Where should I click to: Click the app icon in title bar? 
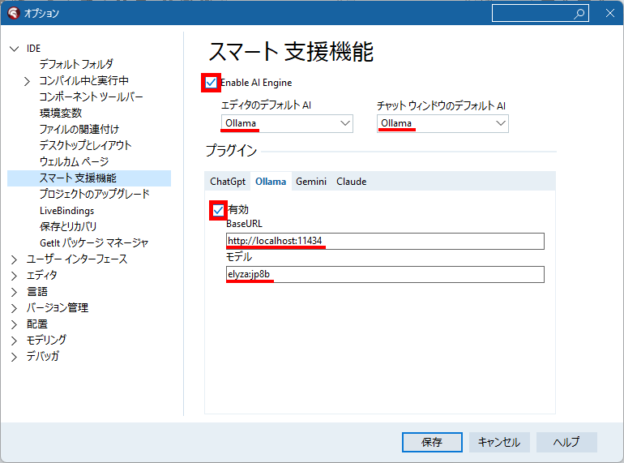pyautogui.click(x=11, y=14)
